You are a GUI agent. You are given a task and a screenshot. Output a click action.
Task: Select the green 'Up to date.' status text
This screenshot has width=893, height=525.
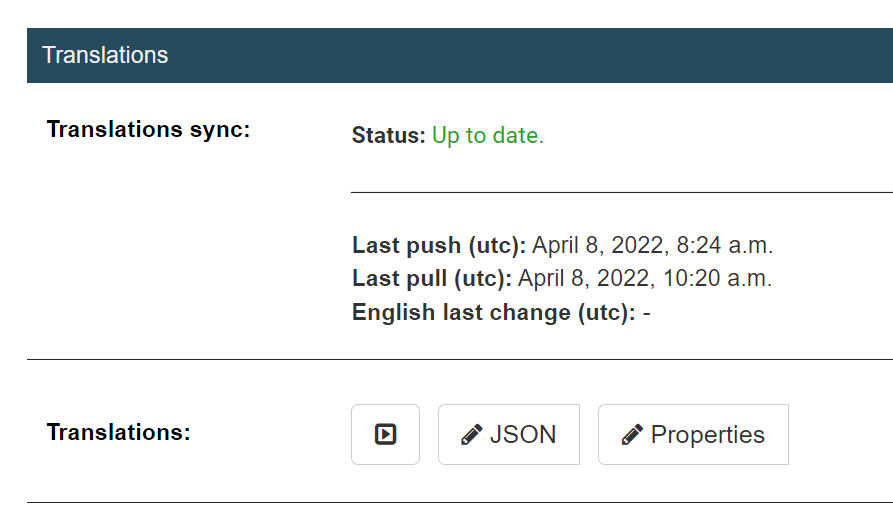pos(488,136)
